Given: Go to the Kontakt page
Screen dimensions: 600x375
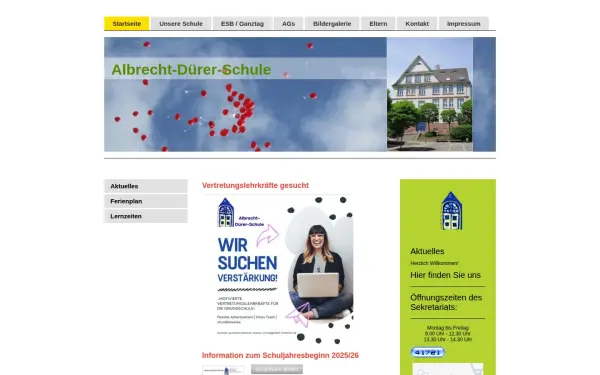Looking at the screenshot, I should tap(417, 23).
